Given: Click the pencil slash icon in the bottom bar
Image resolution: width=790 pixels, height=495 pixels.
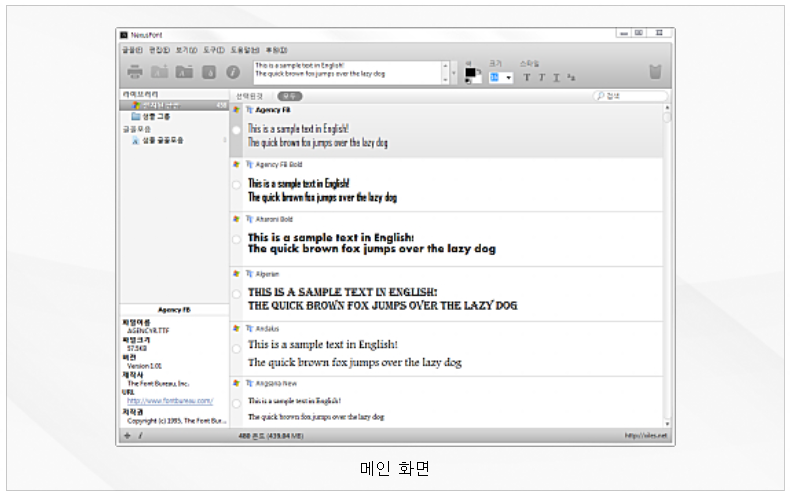Looking at the screenshot, I should click(140, 436).
